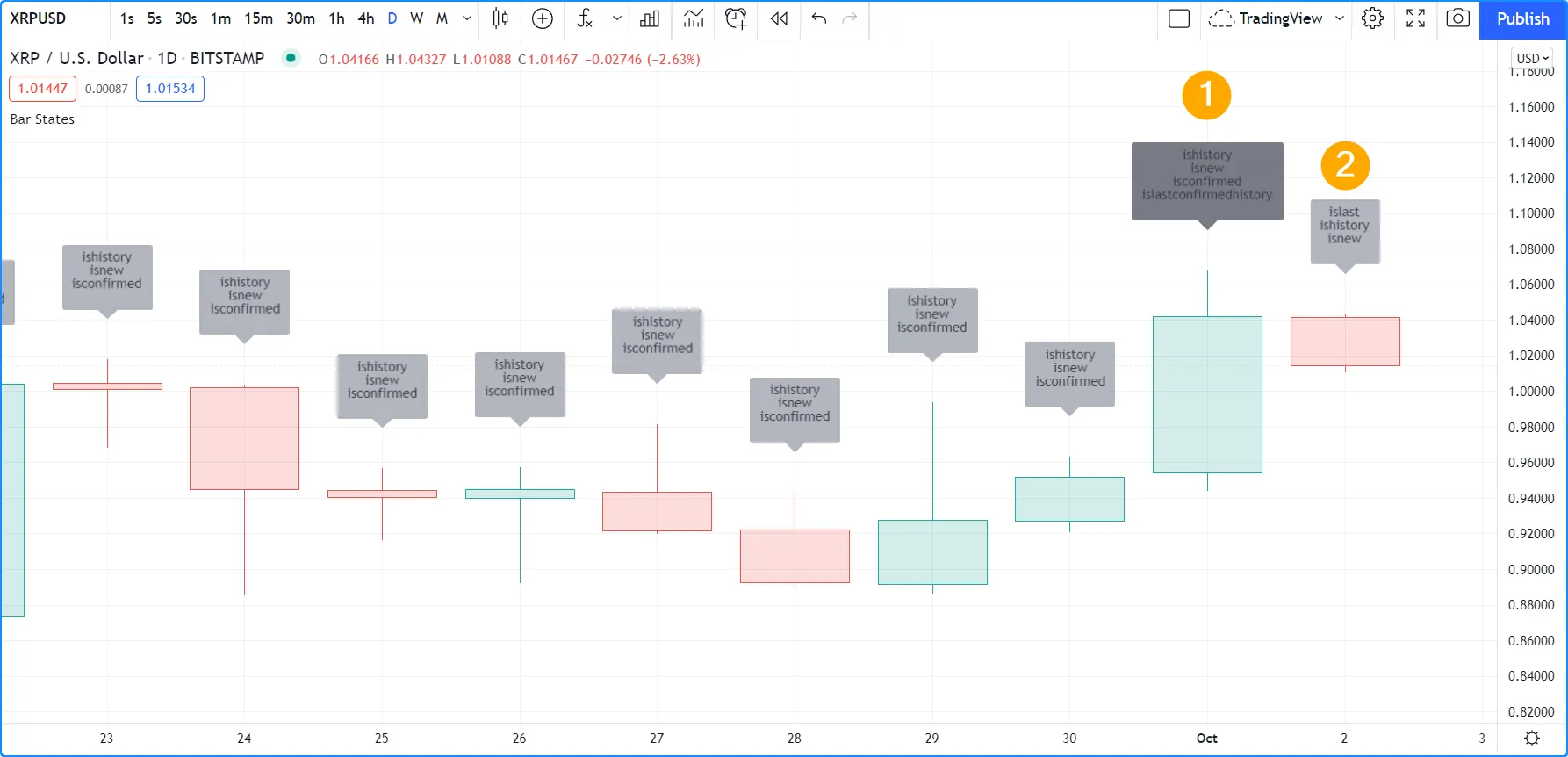Viewport: 1568px width, 757px height.
Task: Undo the last chart action
Action: point(819,18)
